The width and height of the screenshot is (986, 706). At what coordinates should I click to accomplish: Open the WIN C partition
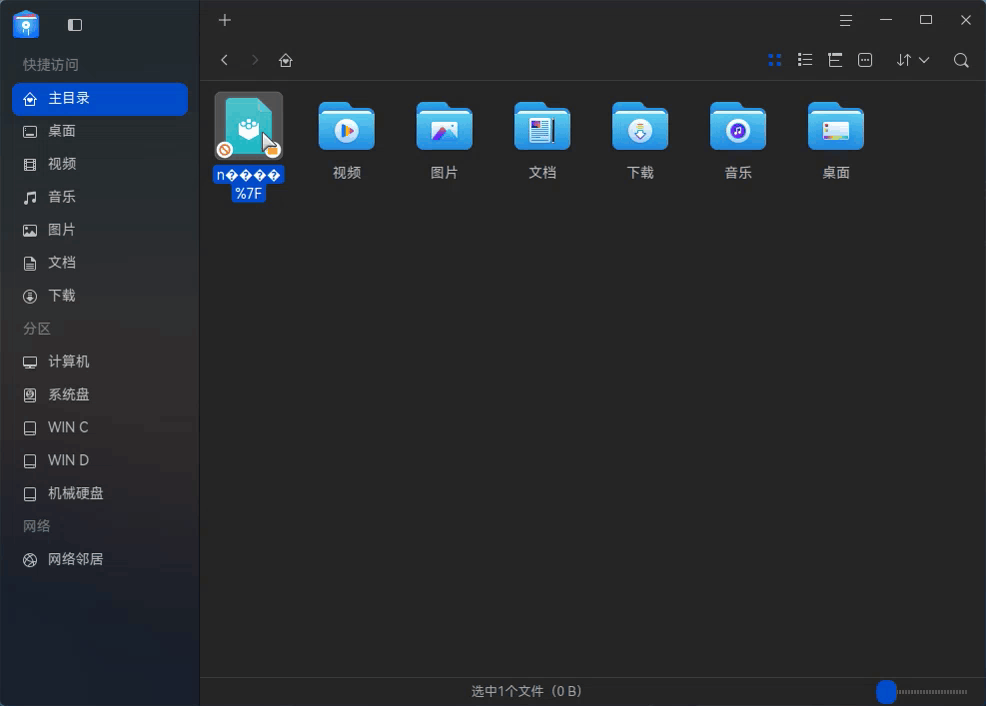tap(100, 427)
